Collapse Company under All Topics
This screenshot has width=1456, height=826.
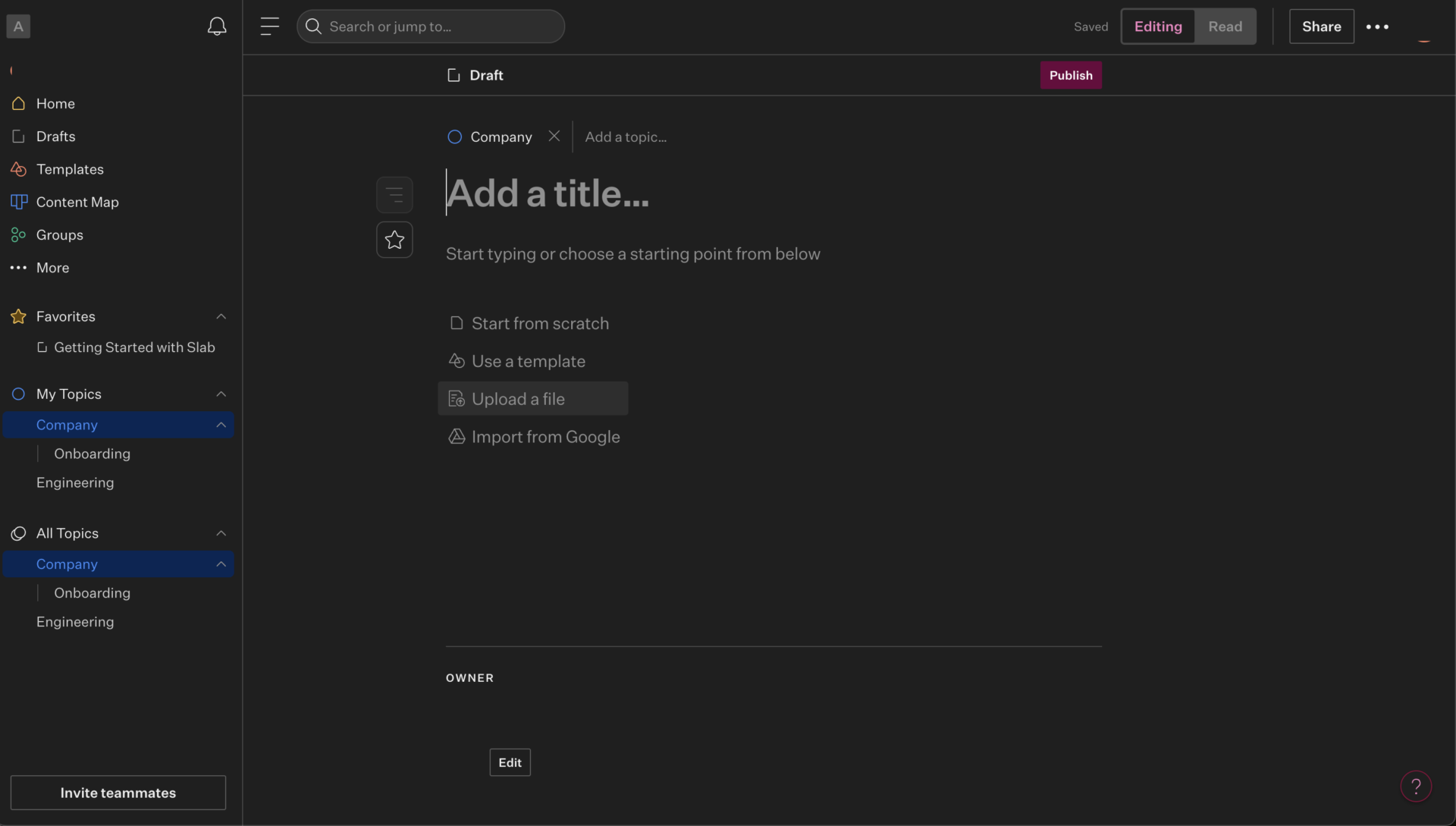(x=221, y=564)
